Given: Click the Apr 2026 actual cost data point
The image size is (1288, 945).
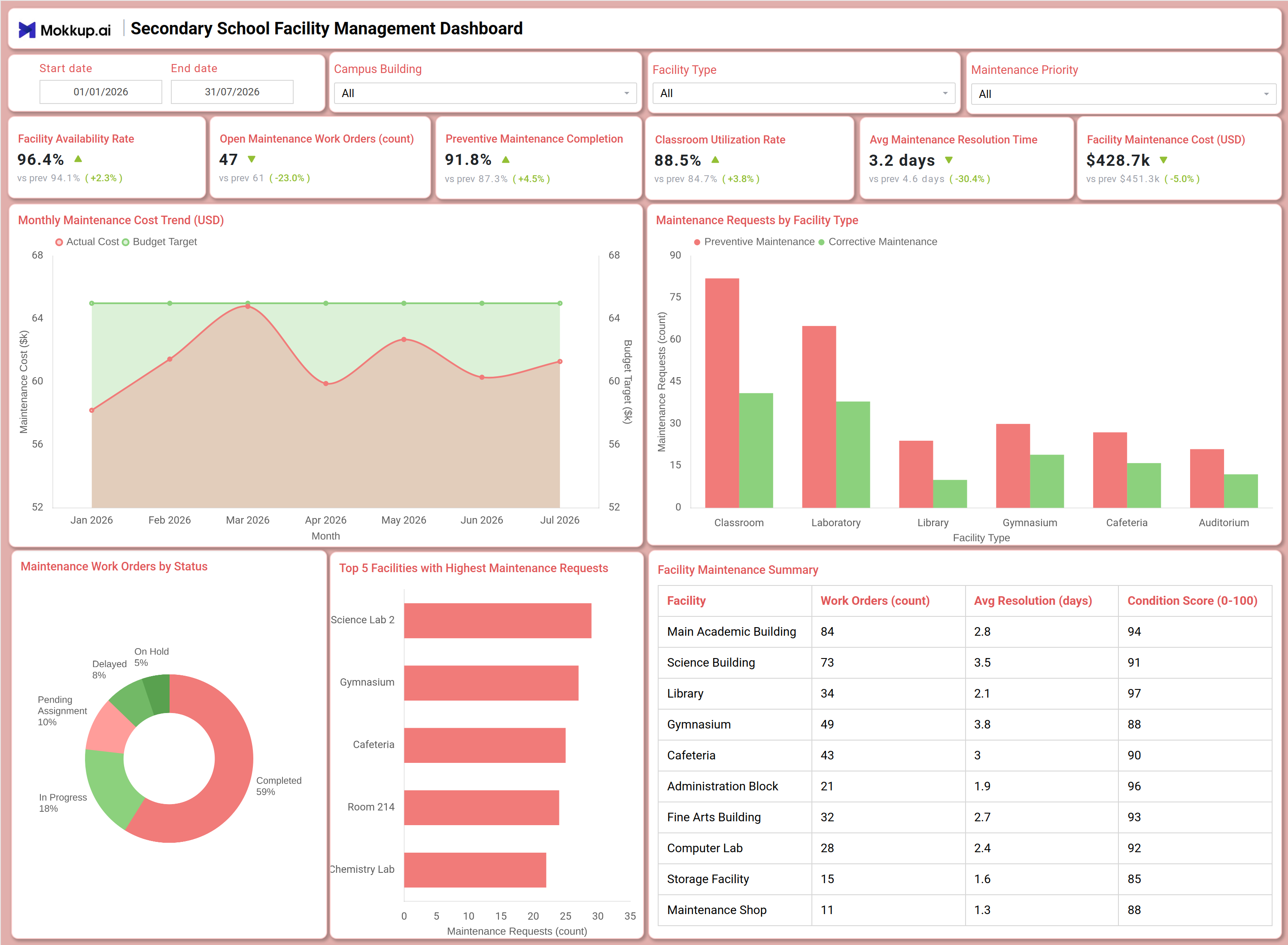Looking at the screenshot, I should [326, 383].
